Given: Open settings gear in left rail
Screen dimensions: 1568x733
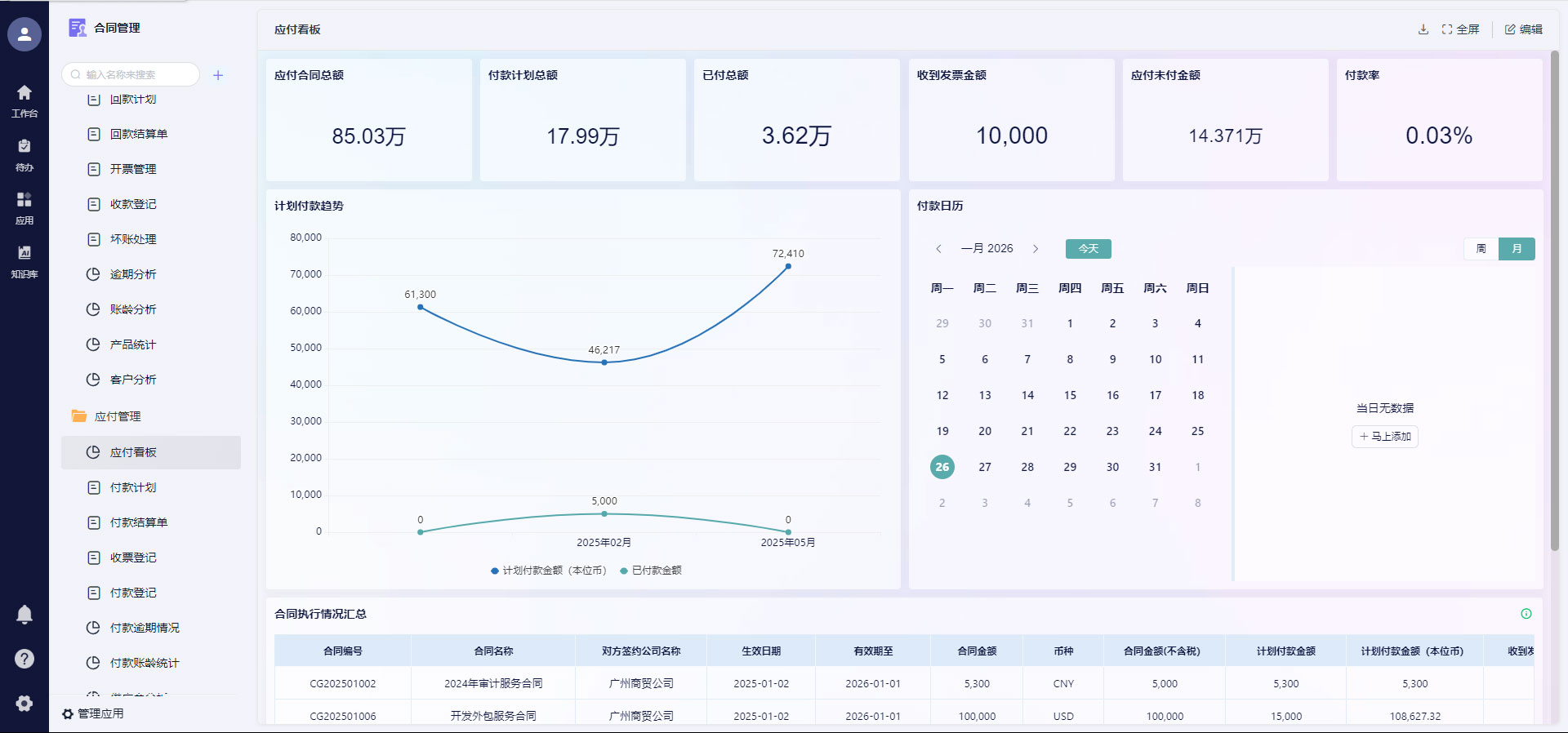Looking at the screenshot, I should point(24,704).
